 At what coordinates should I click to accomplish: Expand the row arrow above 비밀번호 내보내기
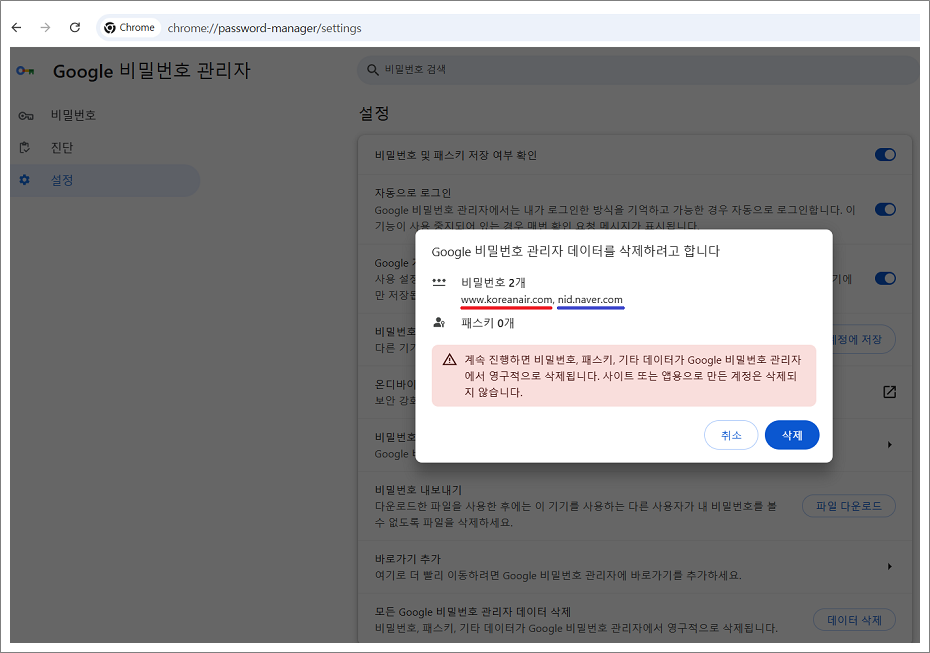(x=889, y=444)
